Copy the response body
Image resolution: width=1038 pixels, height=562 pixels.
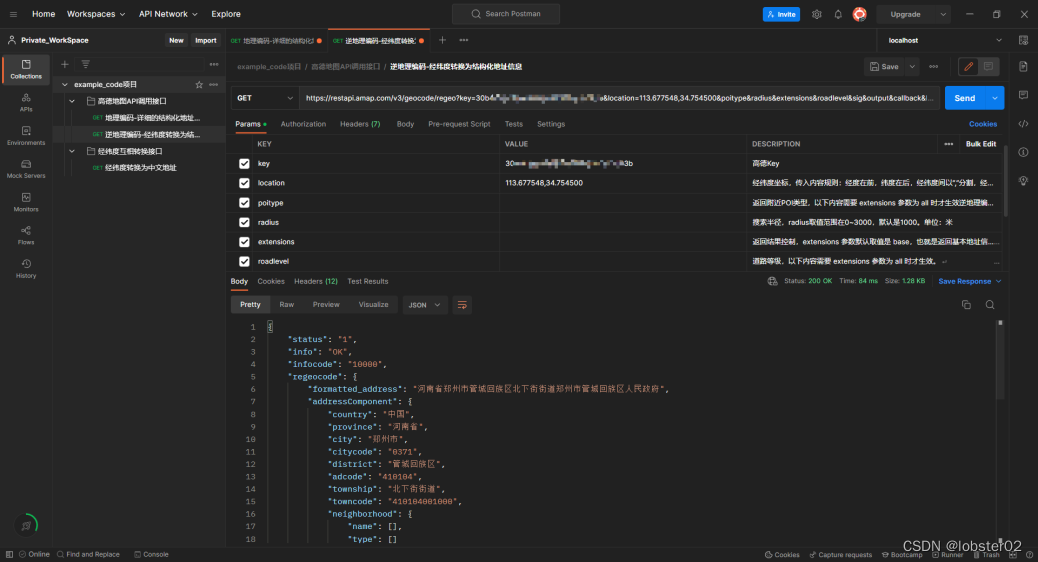(966, 304)
